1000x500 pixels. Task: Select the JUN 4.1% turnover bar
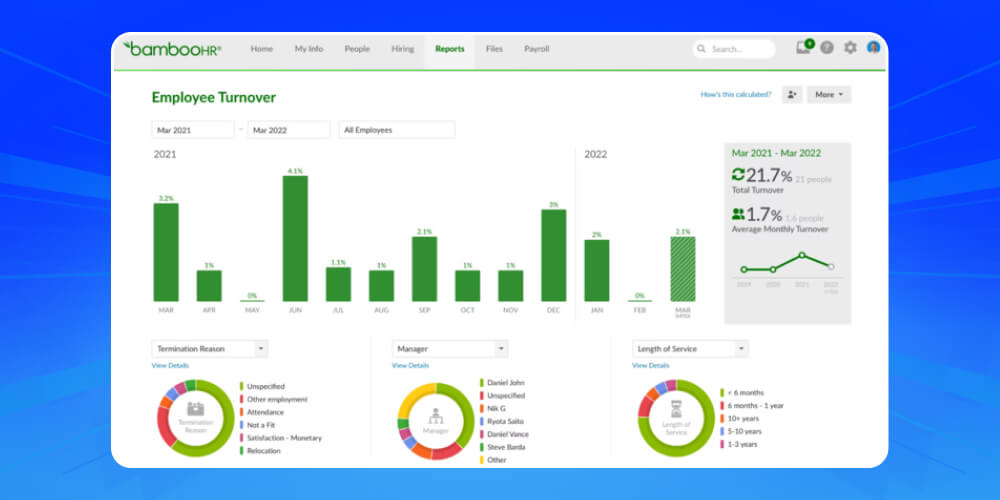295,238
